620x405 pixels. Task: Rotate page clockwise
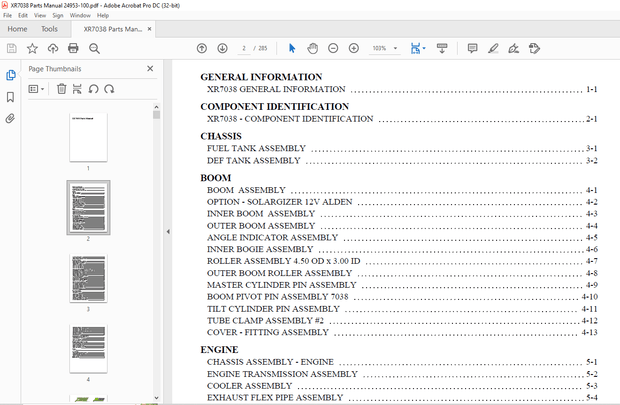click(109, 89)
